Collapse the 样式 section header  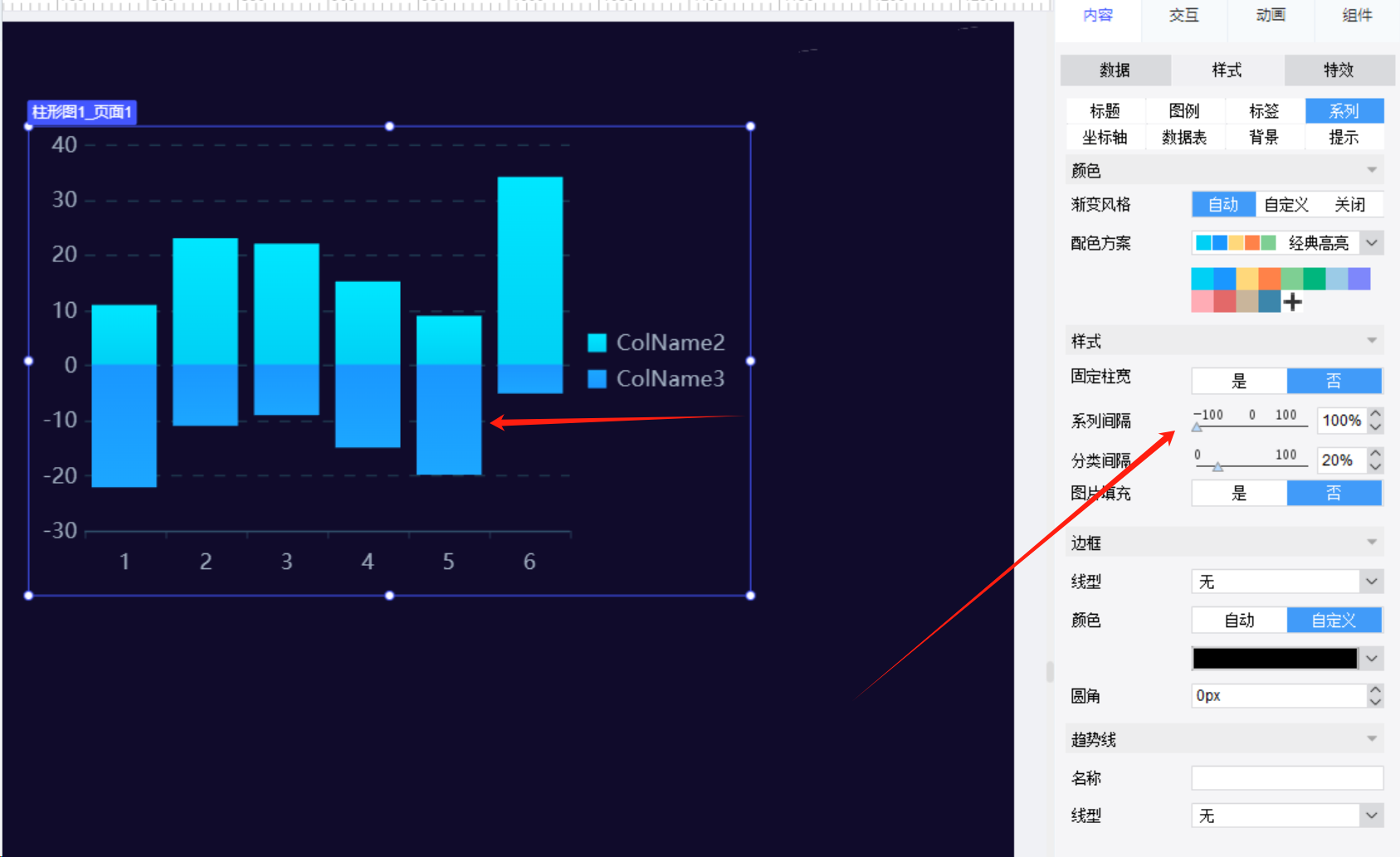[x=1372, y=341]
